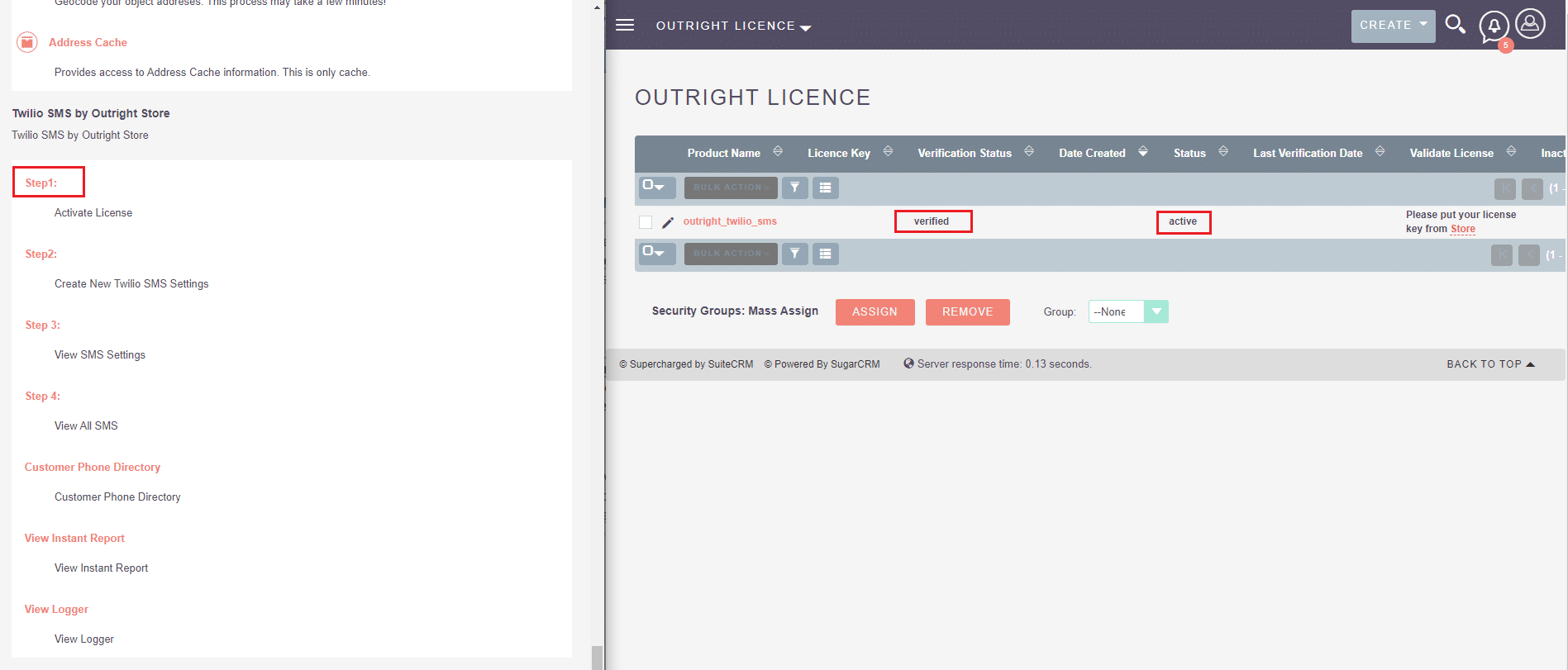Open the notifications bell
Viewport: 1568px width, 670px height.
[1494, 27]
